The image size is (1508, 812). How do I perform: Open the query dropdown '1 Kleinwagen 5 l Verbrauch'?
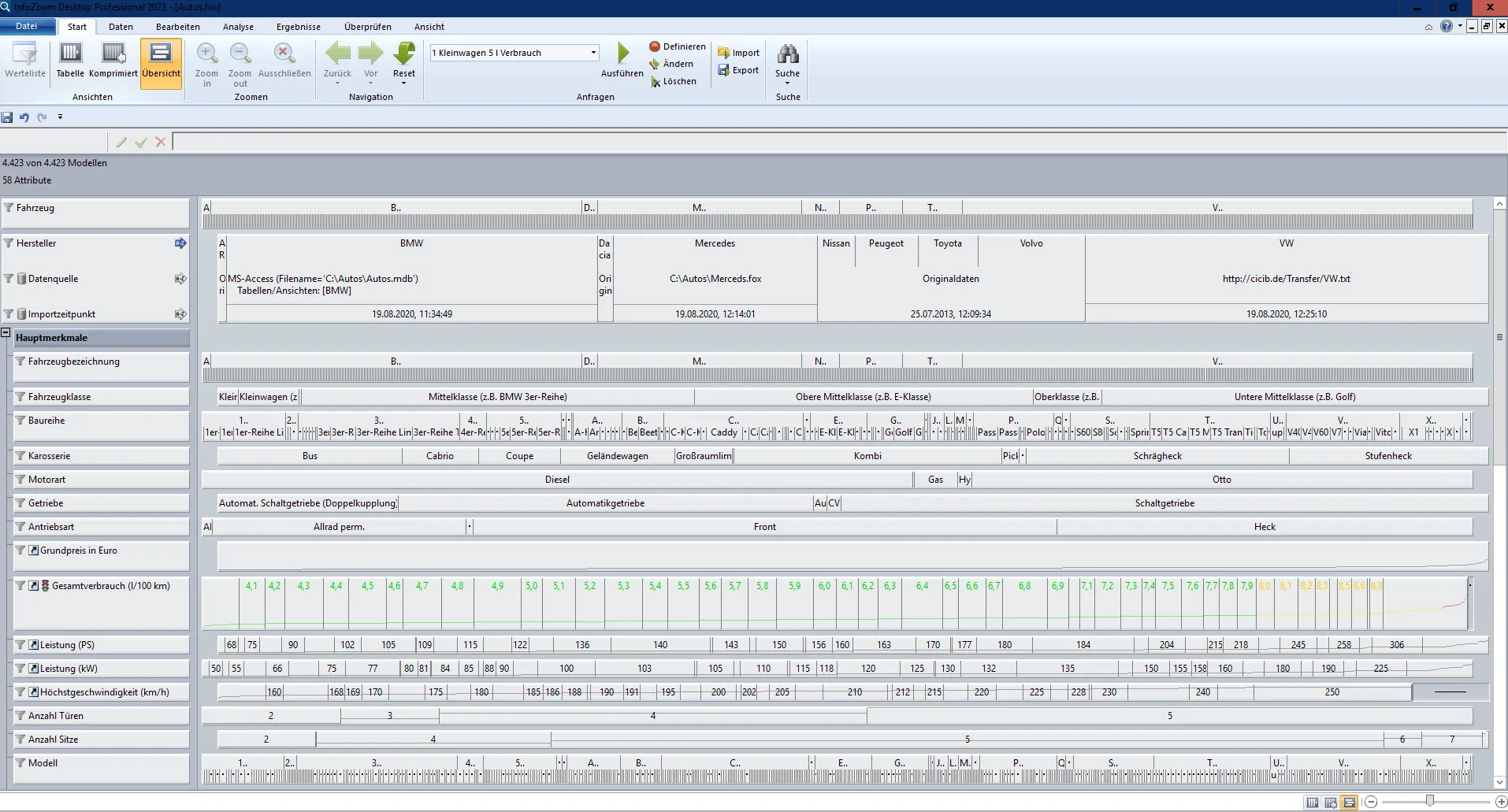click(593, 53)
